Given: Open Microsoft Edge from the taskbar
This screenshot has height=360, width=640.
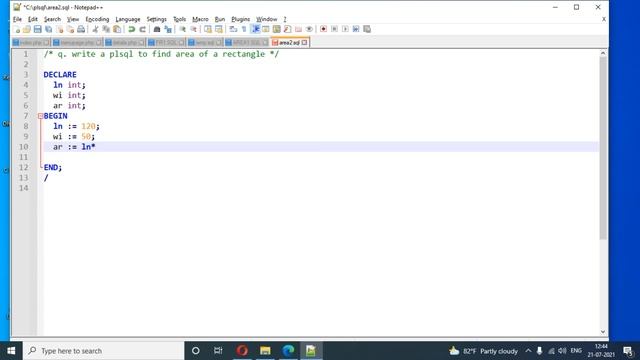Looking at the screenshot, I should [x=288, y=351].
